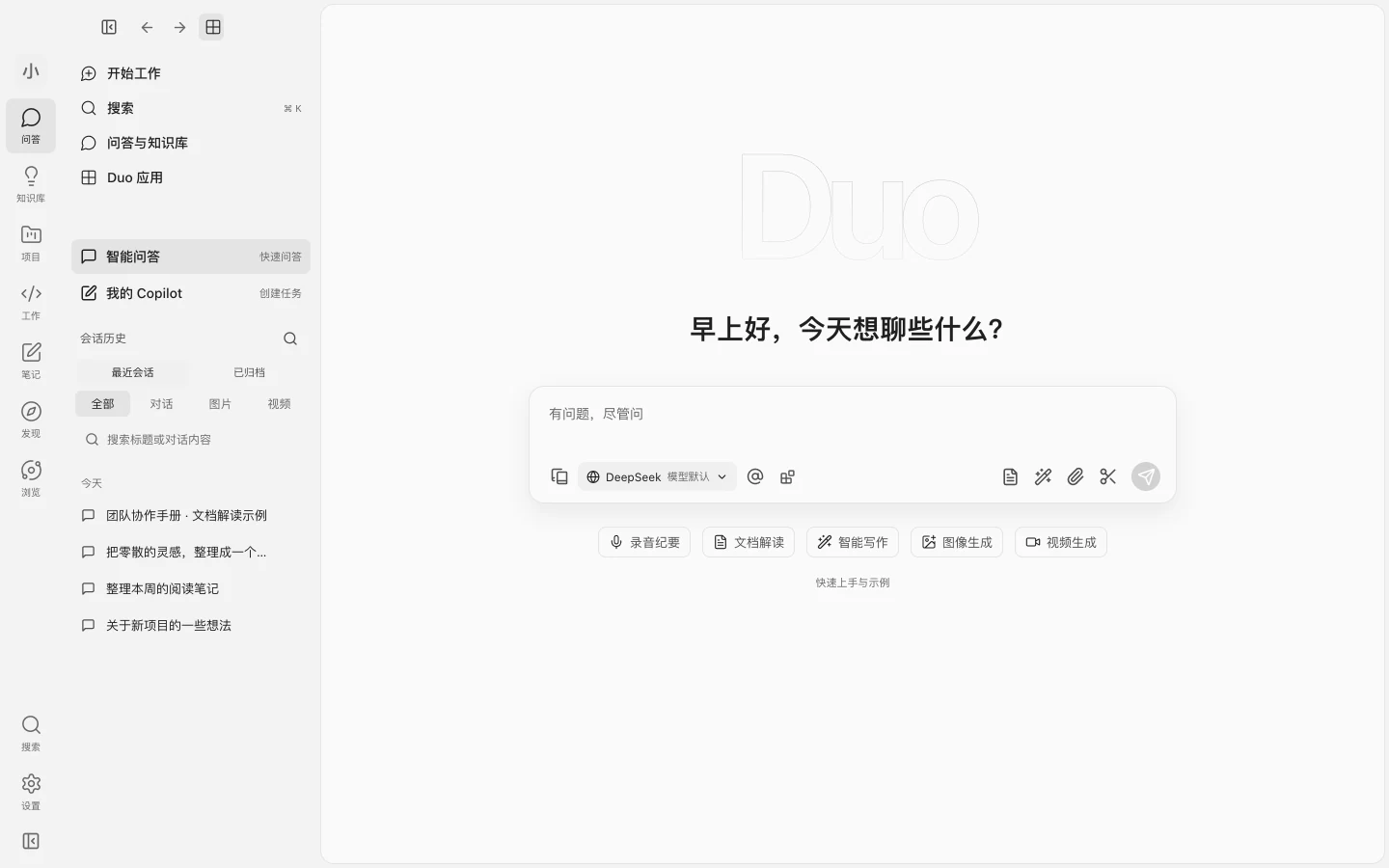Image resolution: width=1389 pixels, height=868 pixels.
Task: Open 笔记 in left rail
Action: click(31, 361)
